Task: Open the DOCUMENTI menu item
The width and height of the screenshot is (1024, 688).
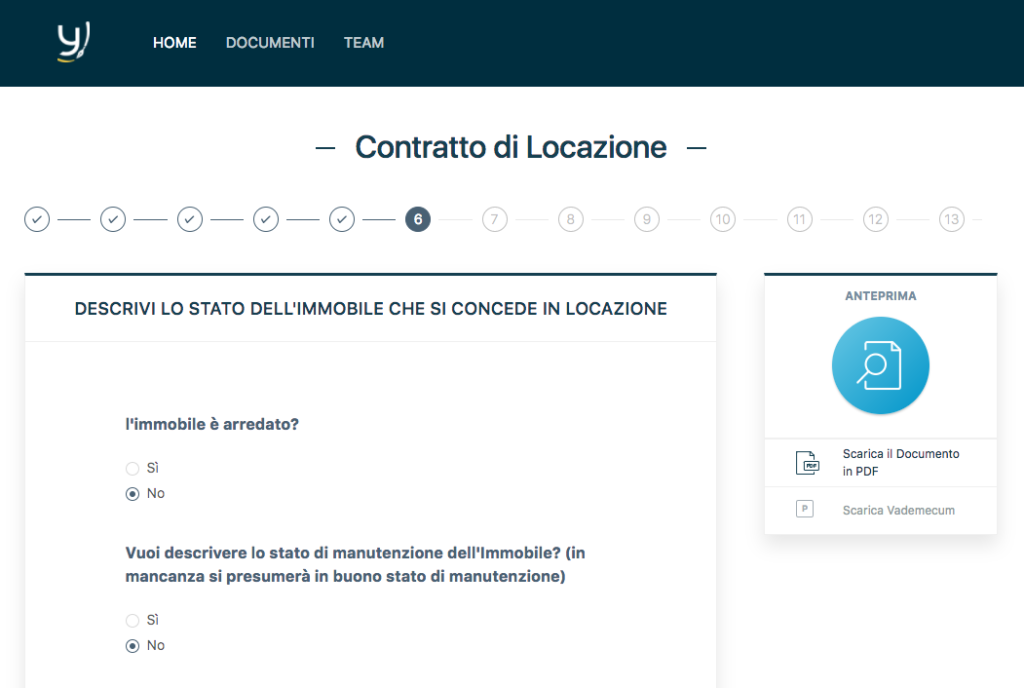Action: click(270, 43)
